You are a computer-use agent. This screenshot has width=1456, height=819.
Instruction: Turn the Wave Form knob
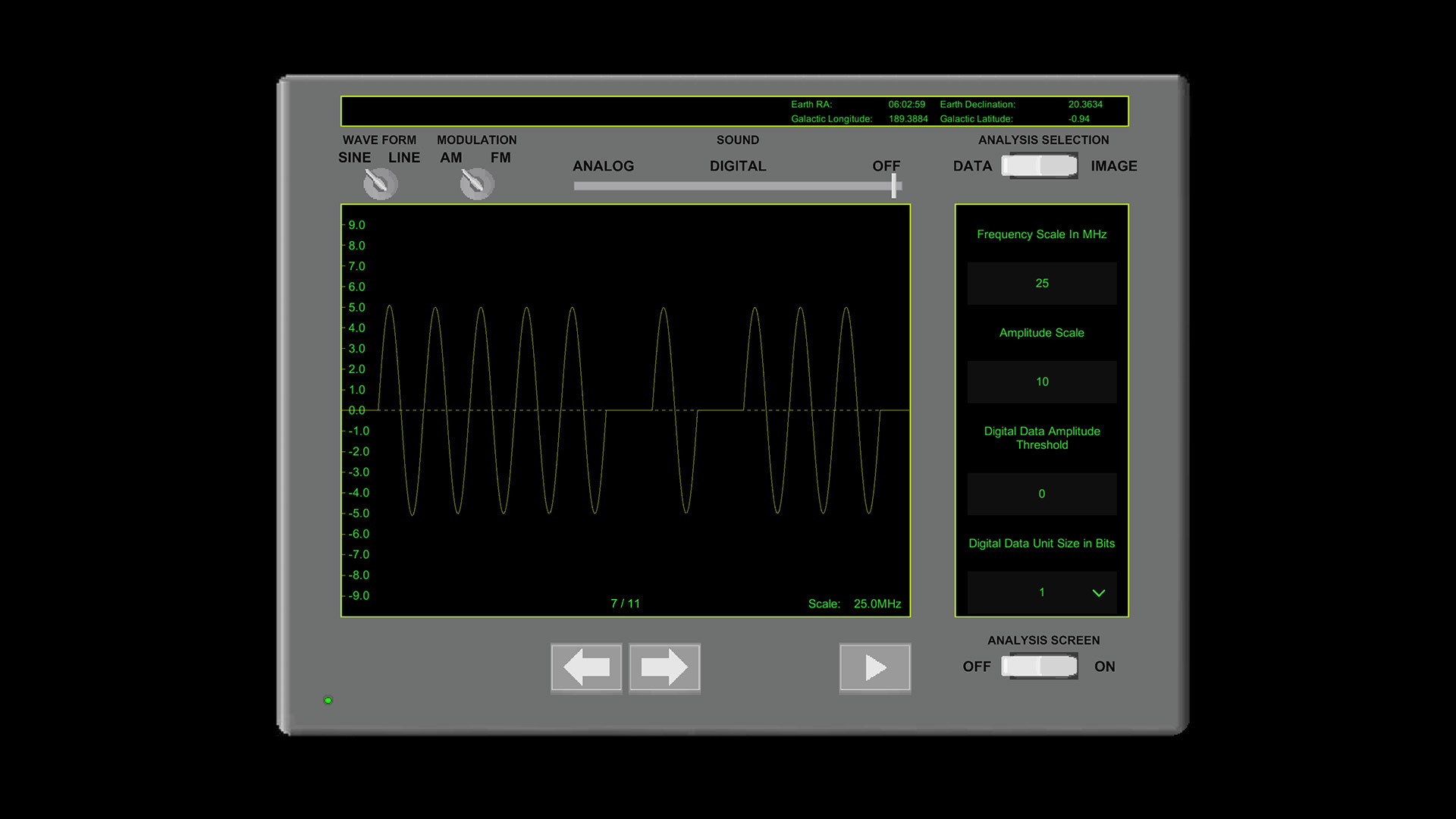(379, 182)
